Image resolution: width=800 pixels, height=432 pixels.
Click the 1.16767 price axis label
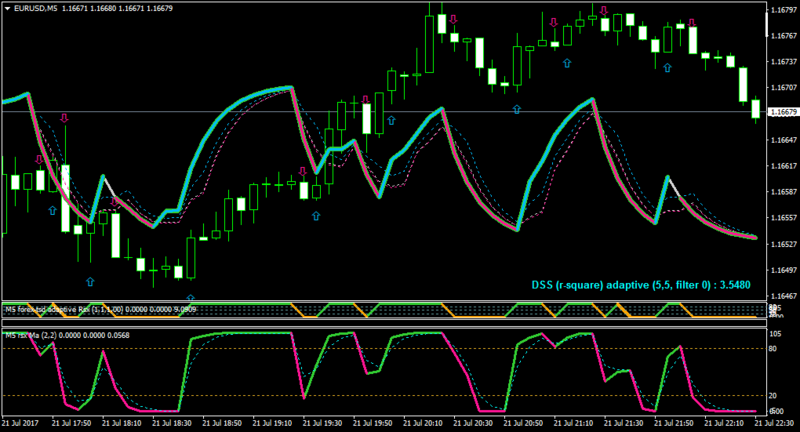(784, 36)
